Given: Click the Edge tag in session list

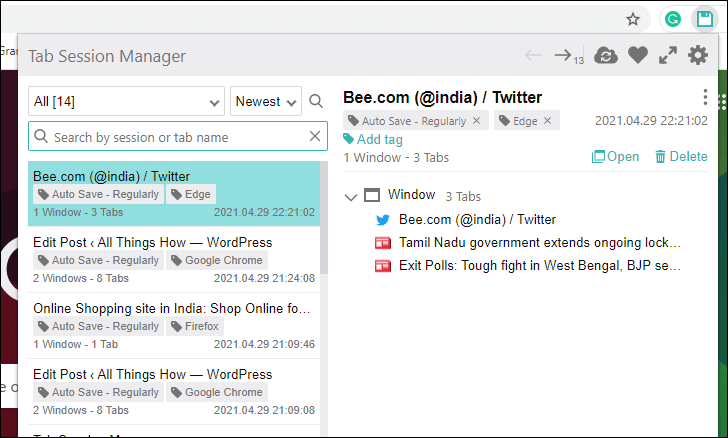Looking at the screenshot, I should point(191,194).
